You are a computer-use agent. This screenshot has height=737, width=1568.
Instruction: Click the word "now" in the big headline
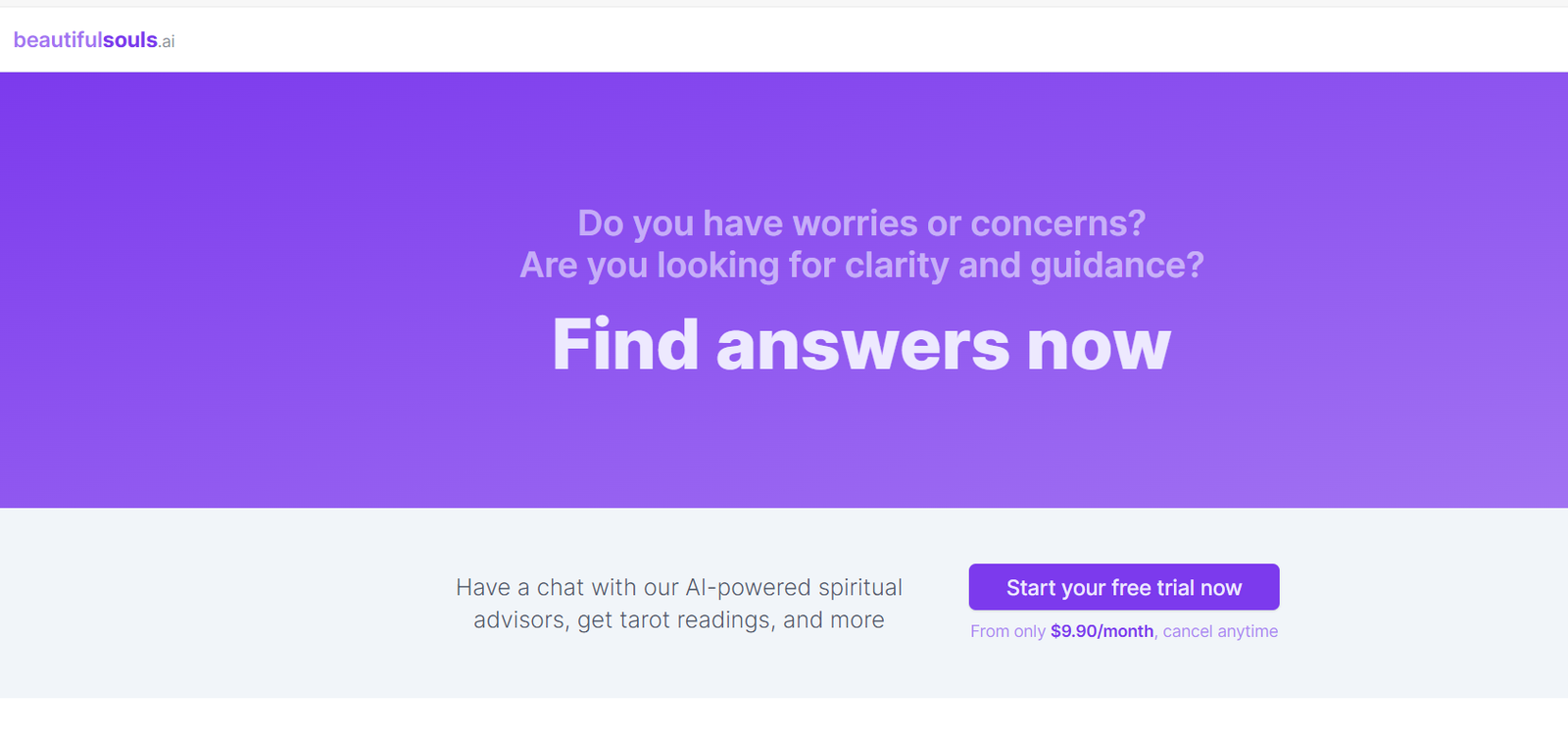click(1099, 348)
